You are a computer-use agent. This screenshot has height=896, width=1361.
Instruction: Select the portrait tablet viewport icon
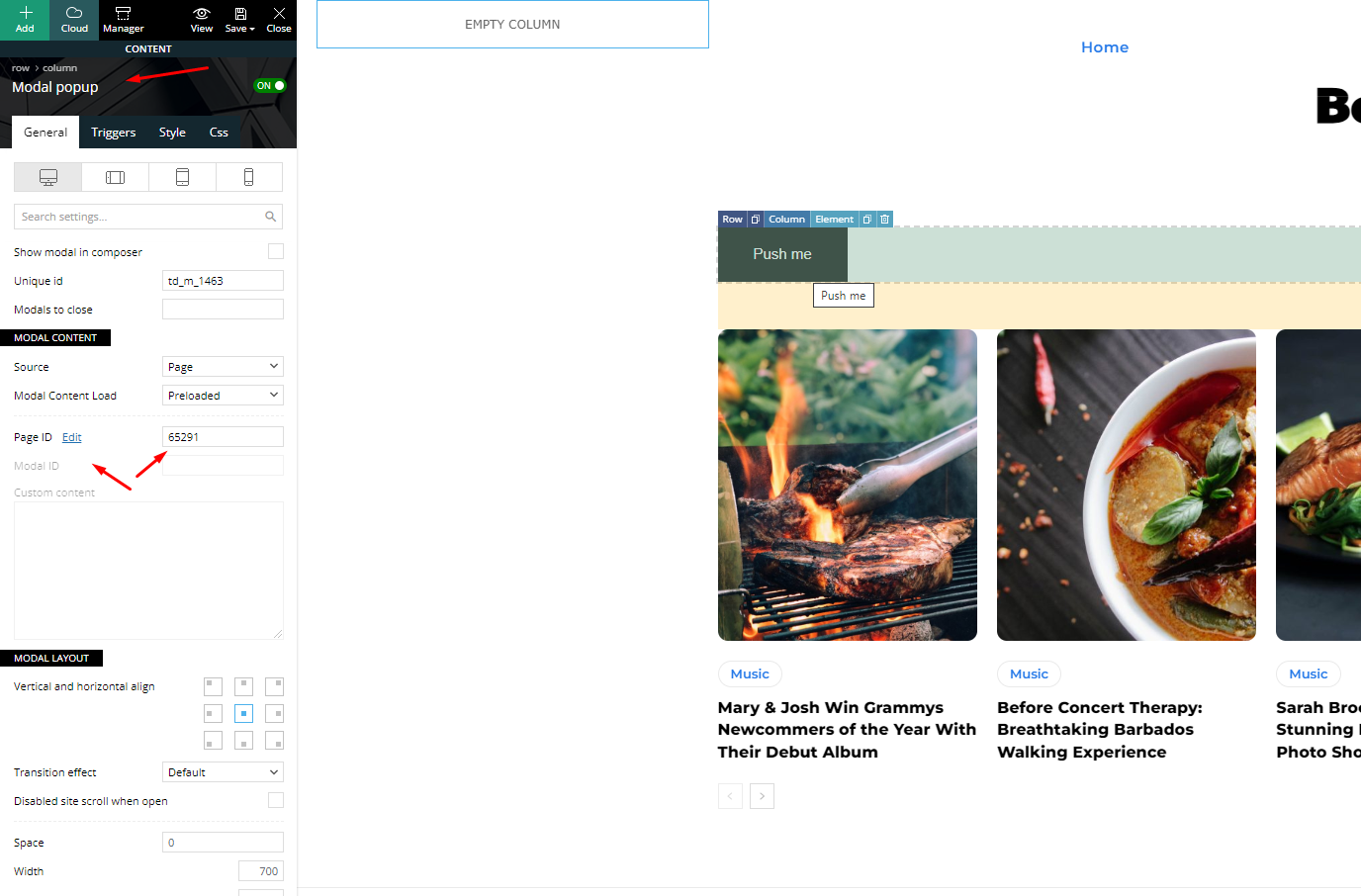pyautogui.click(x=182, y=177)
